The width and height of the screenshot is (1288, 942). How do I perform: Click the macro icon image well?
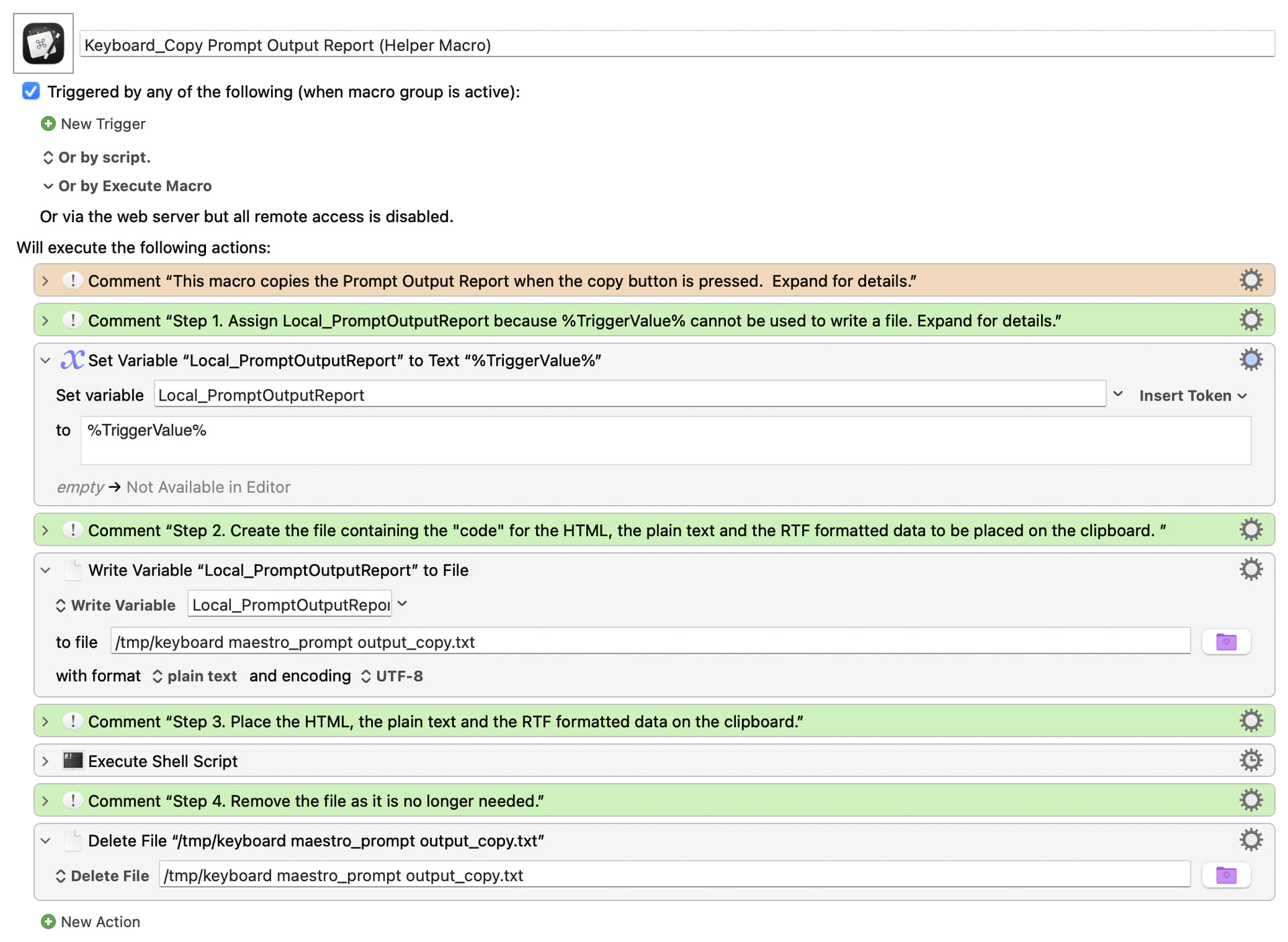pyautogui.click(x=43, y=44)
